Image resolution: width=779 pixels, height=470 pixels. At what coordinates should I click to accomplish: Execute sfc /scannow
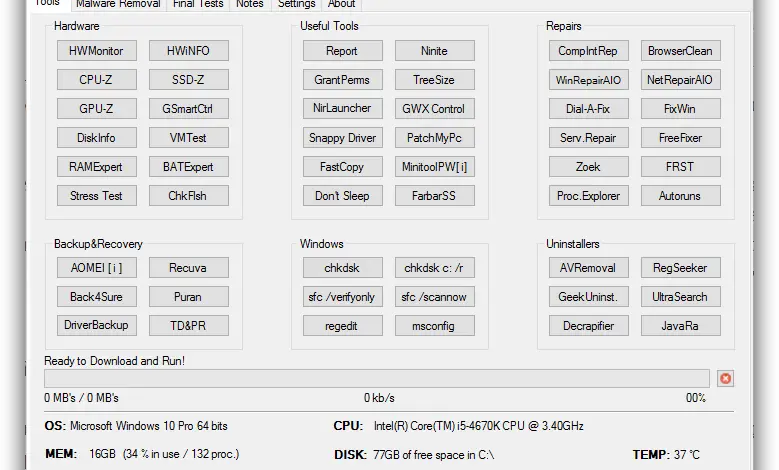(x=434, y=297)
